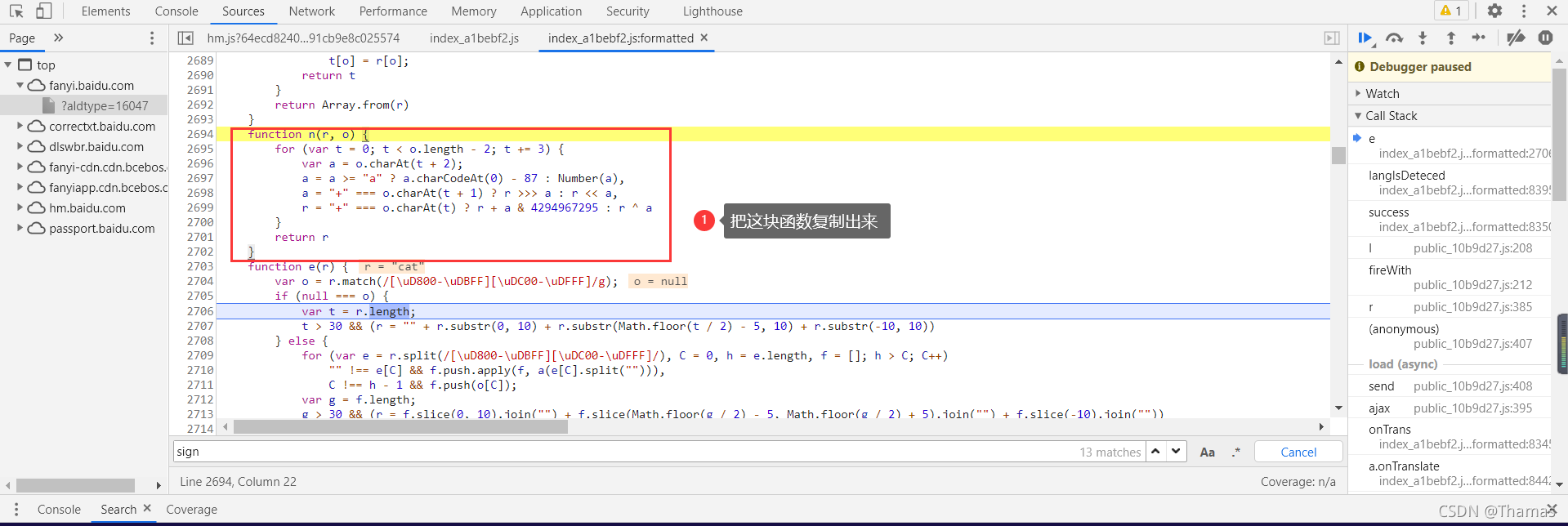This screenshot has width=1568, height=526.
Task: Open the DevTools three-dot customize menu
Action: [x=1524, y=11]
